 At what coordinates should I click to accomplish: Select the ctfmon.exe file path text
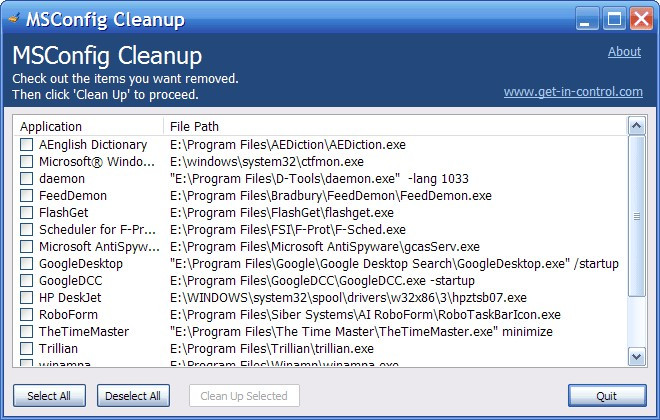[267, 162]
